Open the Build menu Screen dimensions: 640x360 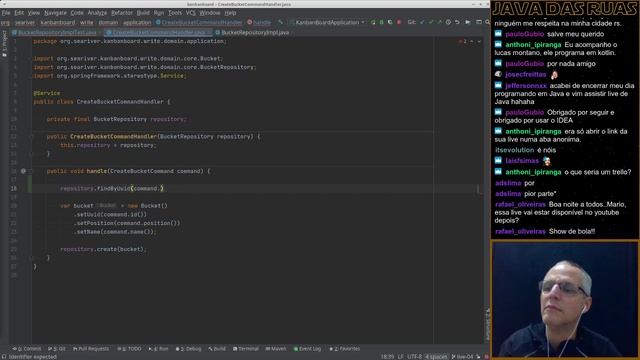[143, 13]
